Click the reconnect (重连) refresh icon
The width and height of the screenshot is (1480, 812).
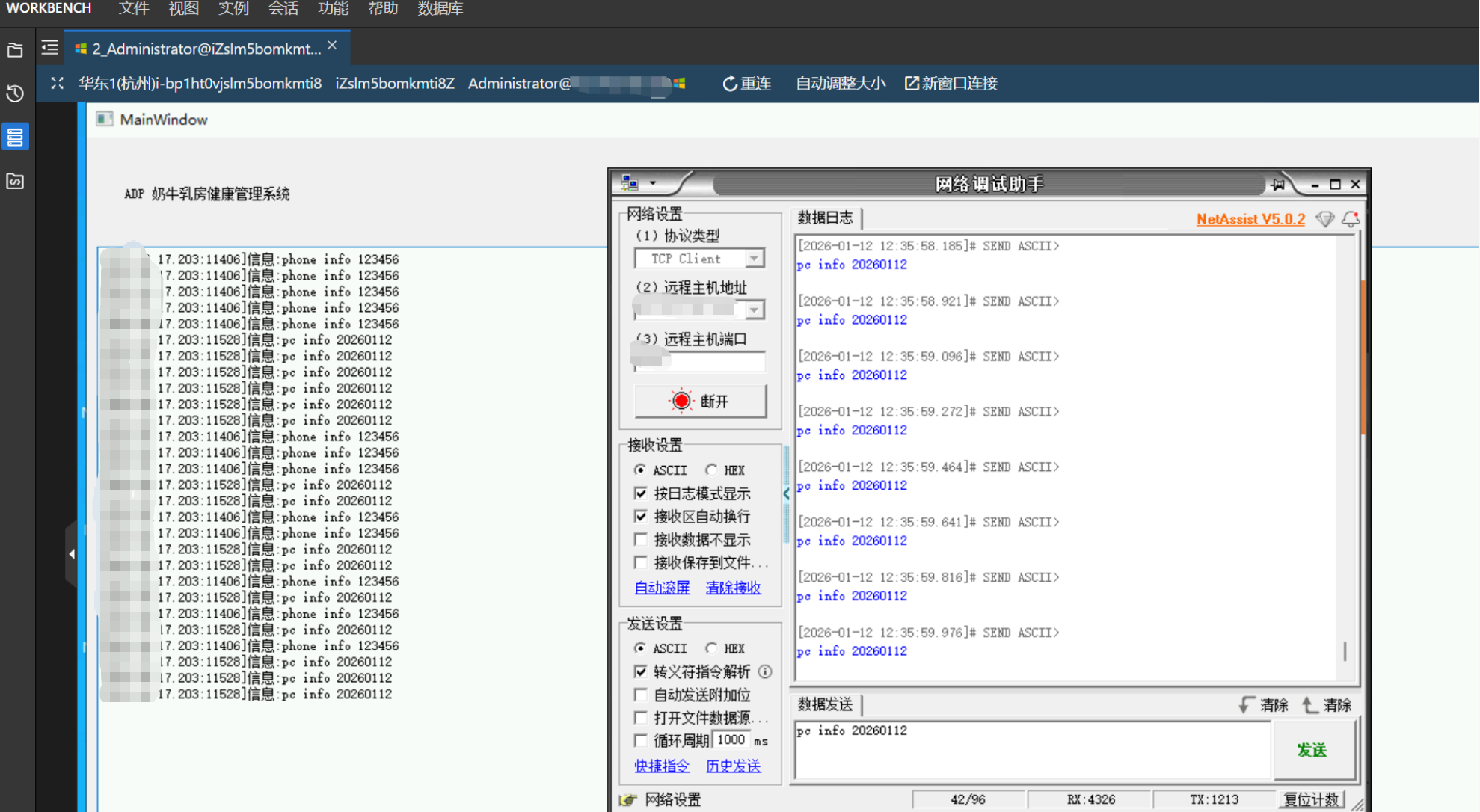click(729, 84)
